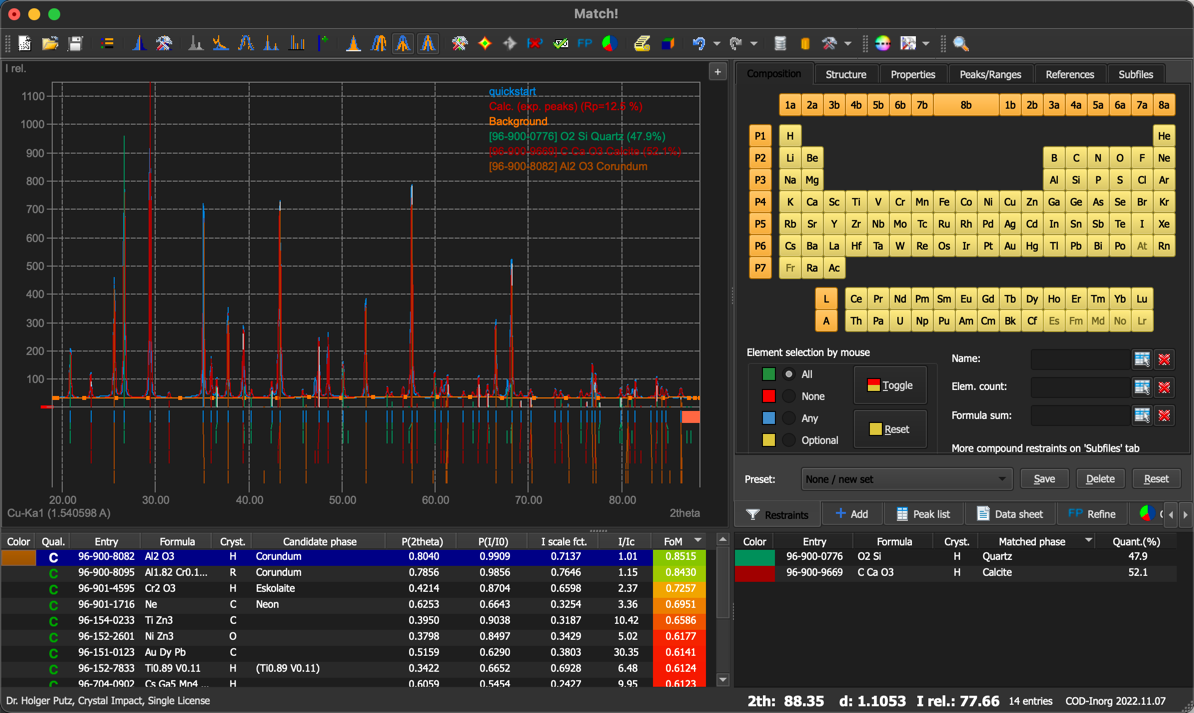
Task: Click the open file folder icon
Action: click(x=50, y=43)
